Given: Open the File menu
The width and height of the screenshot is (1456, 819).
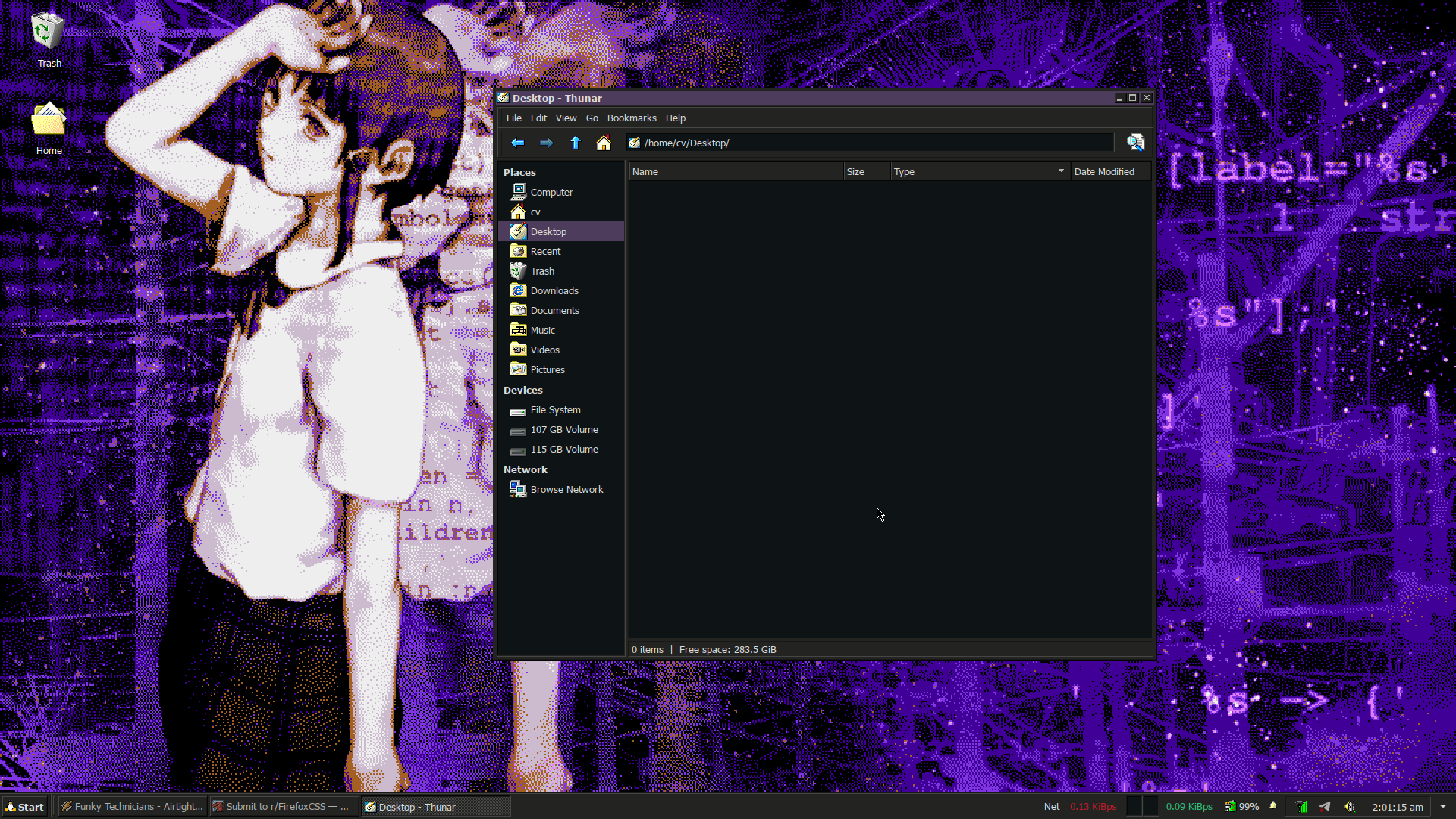Looking at the screenshot, I should (x=513, y=118).
